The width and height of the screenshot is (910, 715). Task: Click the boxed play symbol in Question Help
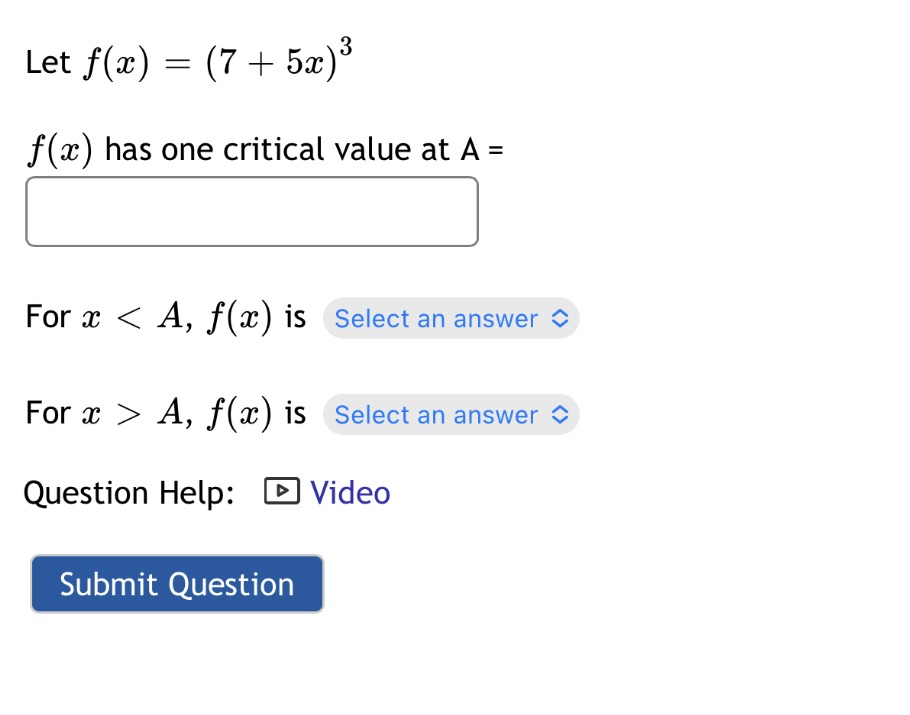[x=283, y=491]
